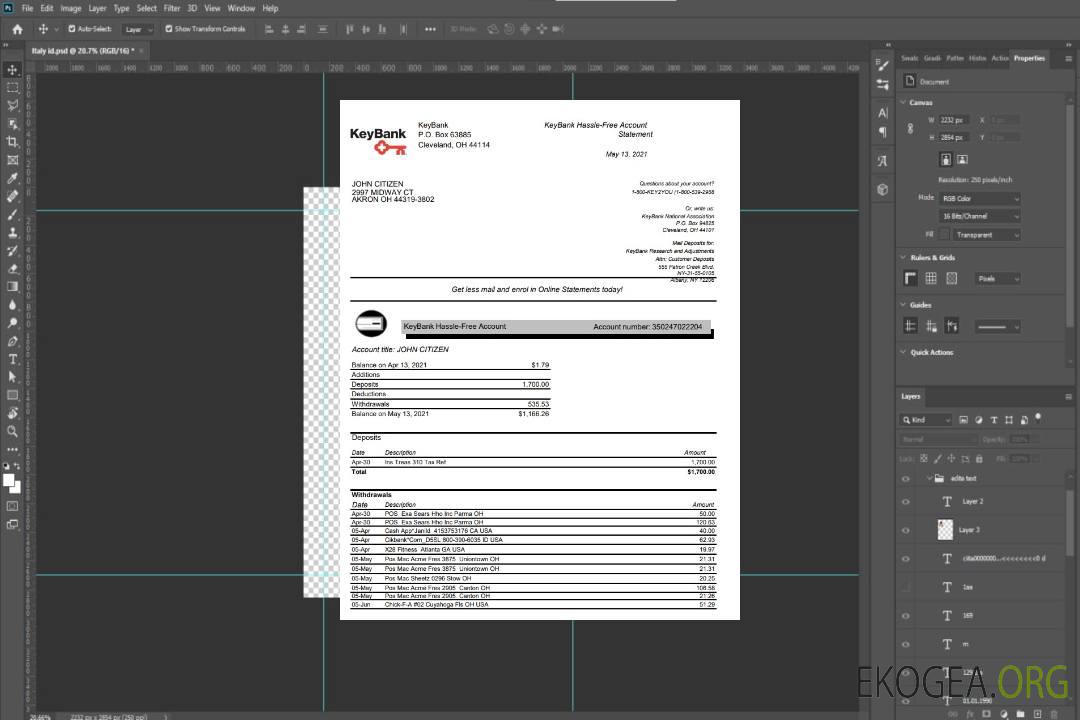This screenshot has width=1080, height=720.
Task: Click the lock guides icon
Action: (931, 326)
